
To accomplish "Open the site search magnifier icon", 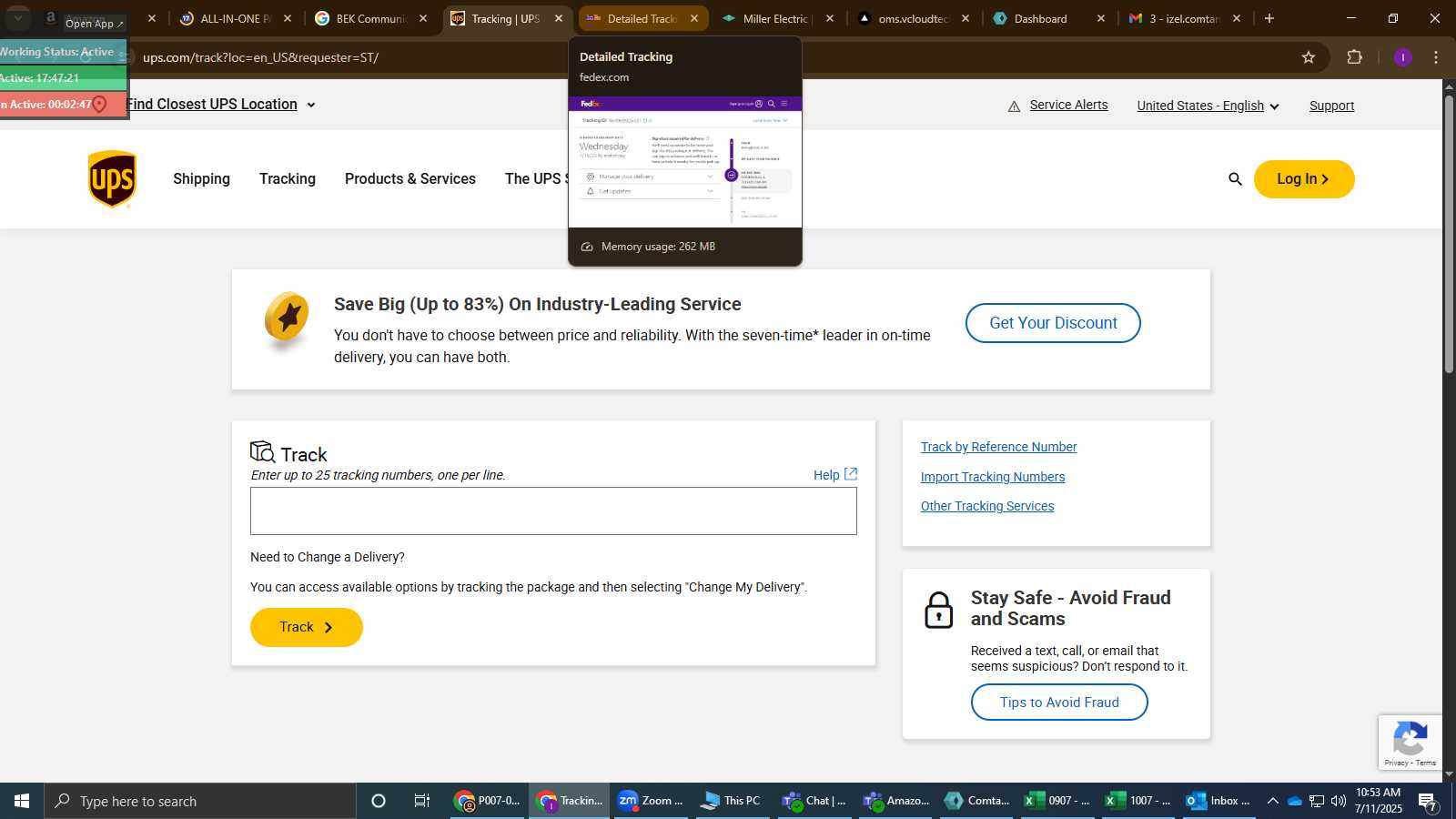I will coord(1235,179).
